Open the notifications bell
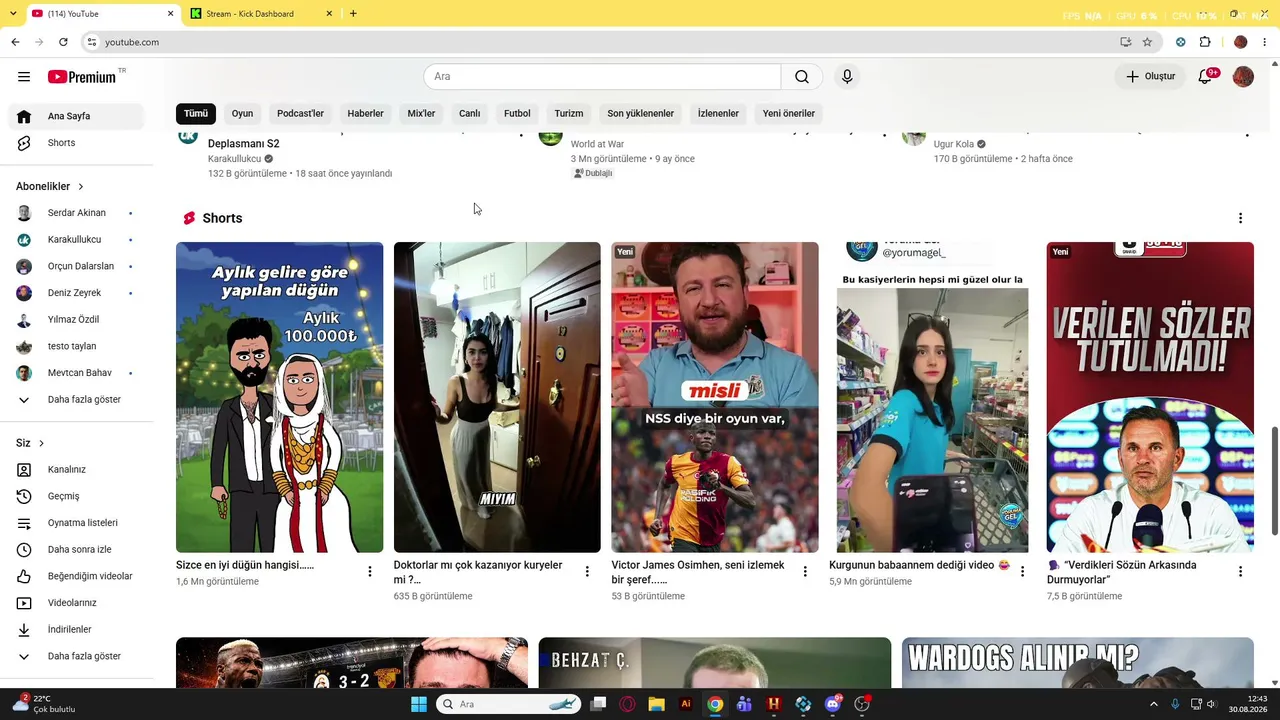Viewport: 1280px width, 720px height. click(x=1206, y=76)
